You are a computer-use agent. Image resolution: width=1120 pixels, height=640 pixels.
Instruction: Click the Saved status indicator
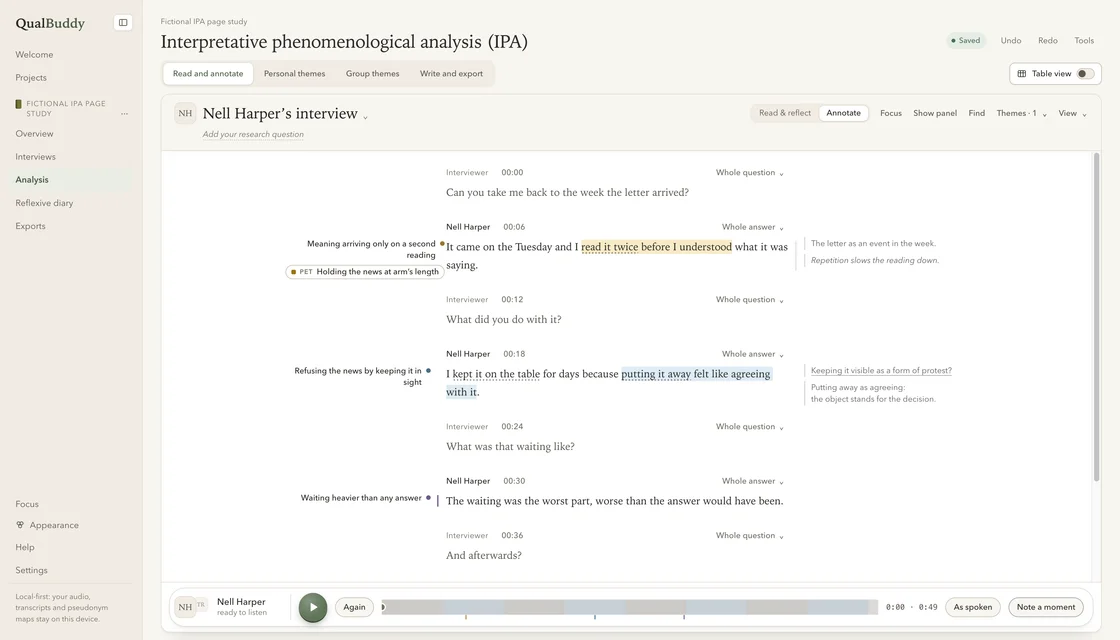(966, 41)
